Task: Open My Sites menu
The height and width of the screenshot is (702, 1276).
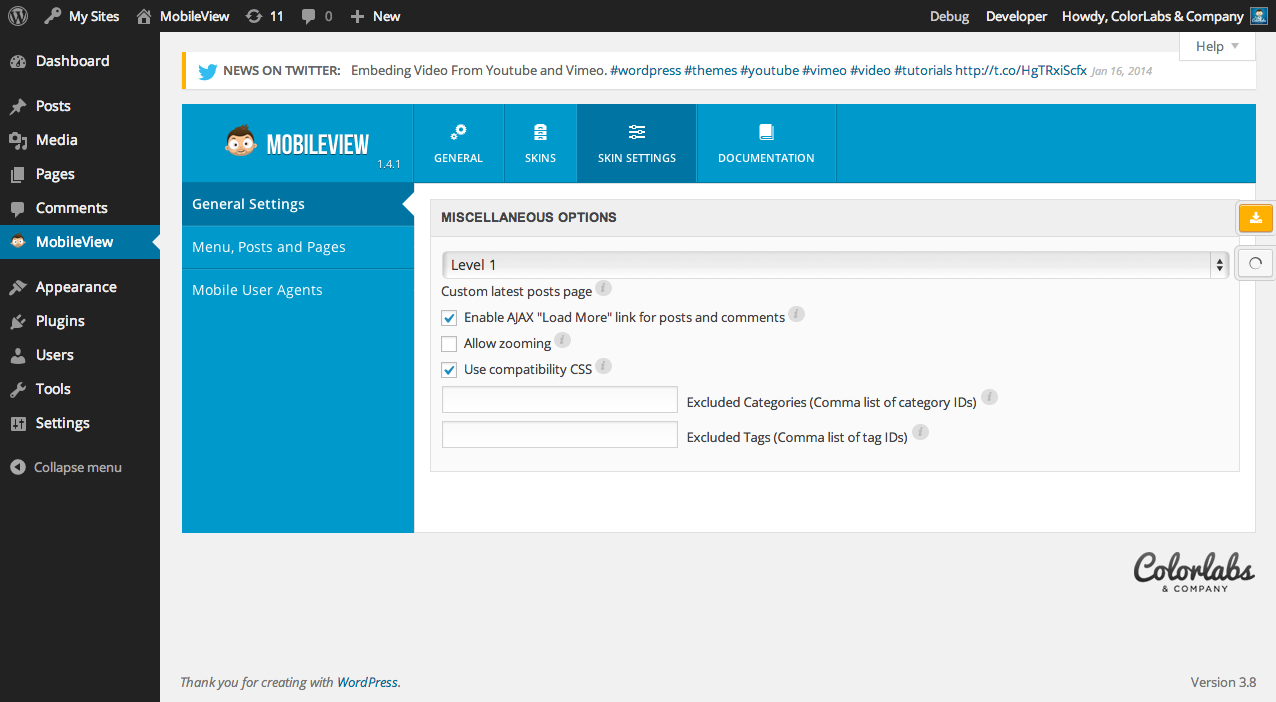Action: (x=82, y=16)
